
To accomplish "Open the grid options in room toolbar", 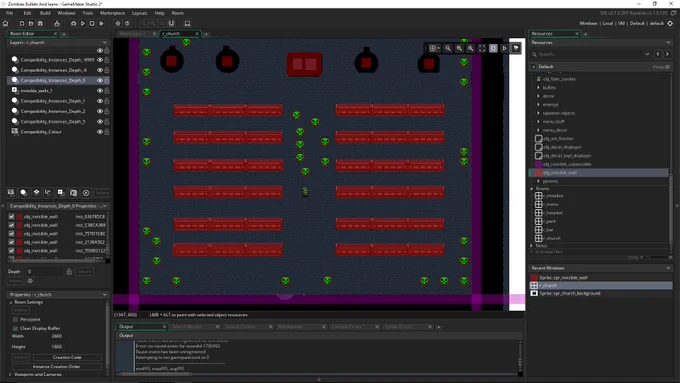I will pos(434,48).
